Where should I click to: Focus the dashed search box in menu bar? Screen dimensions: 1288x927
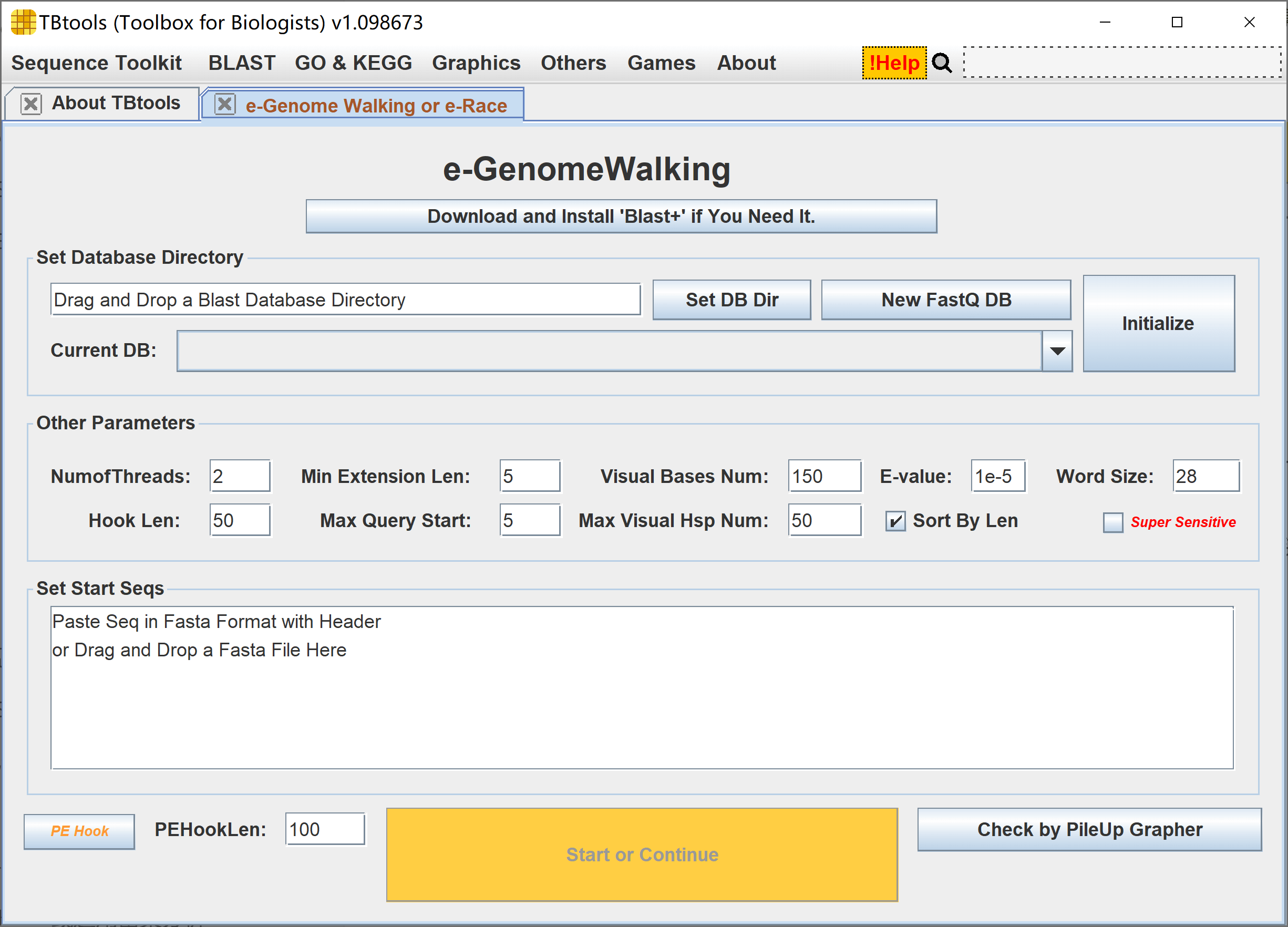pos(1122,63)
